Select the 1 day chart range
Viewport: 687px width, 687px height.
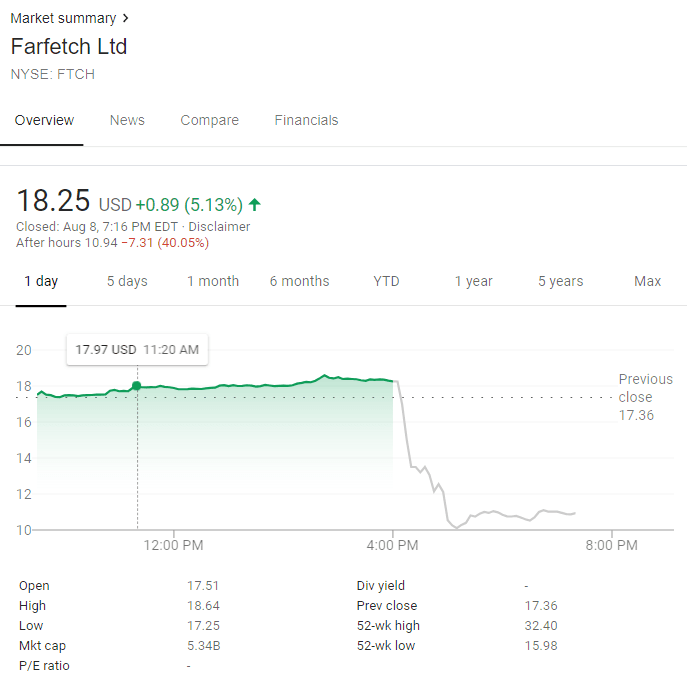click(x=41, y=281)
